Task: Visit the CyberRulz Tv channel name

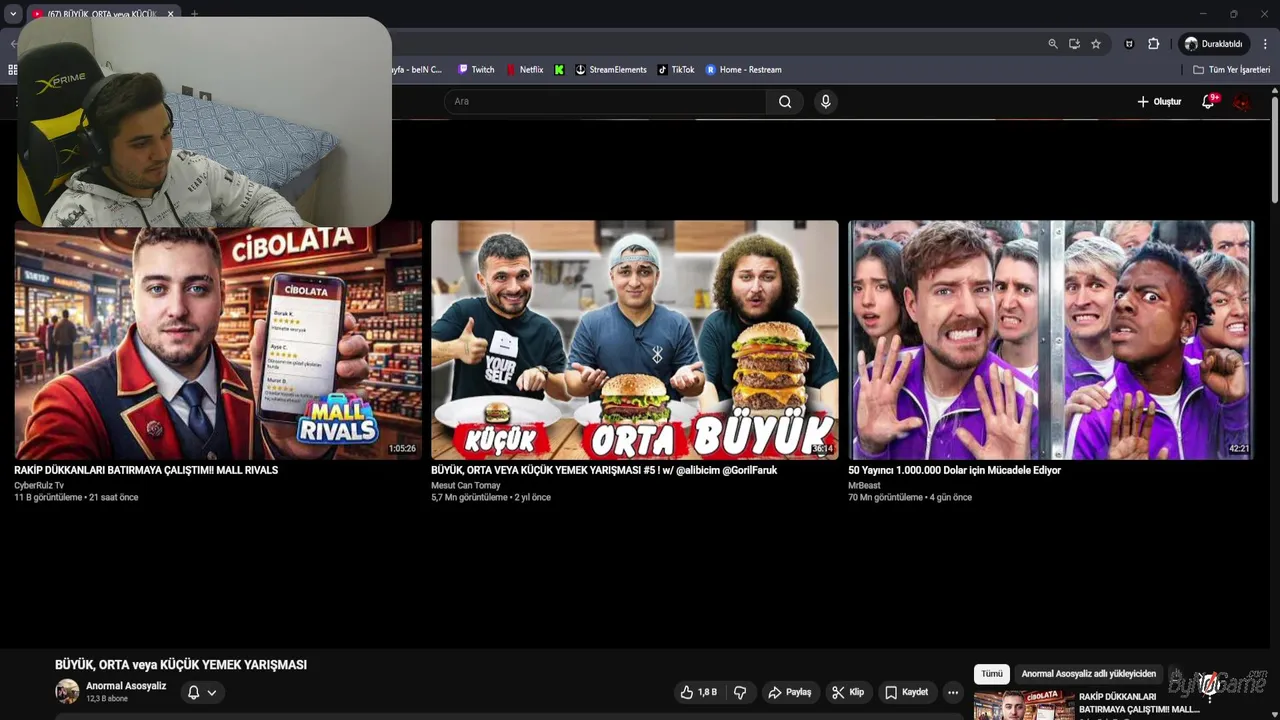Action: coord(39,486)
